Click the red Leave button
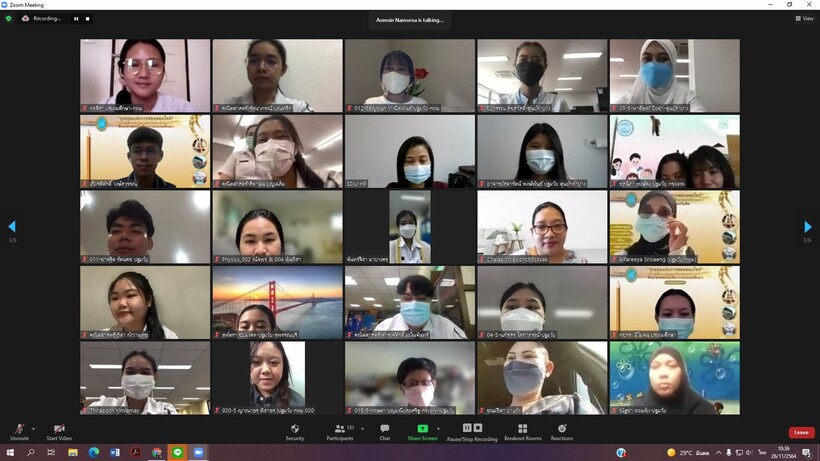The height and width of the screenshot is (461, 820). click(x=801, y=432)
